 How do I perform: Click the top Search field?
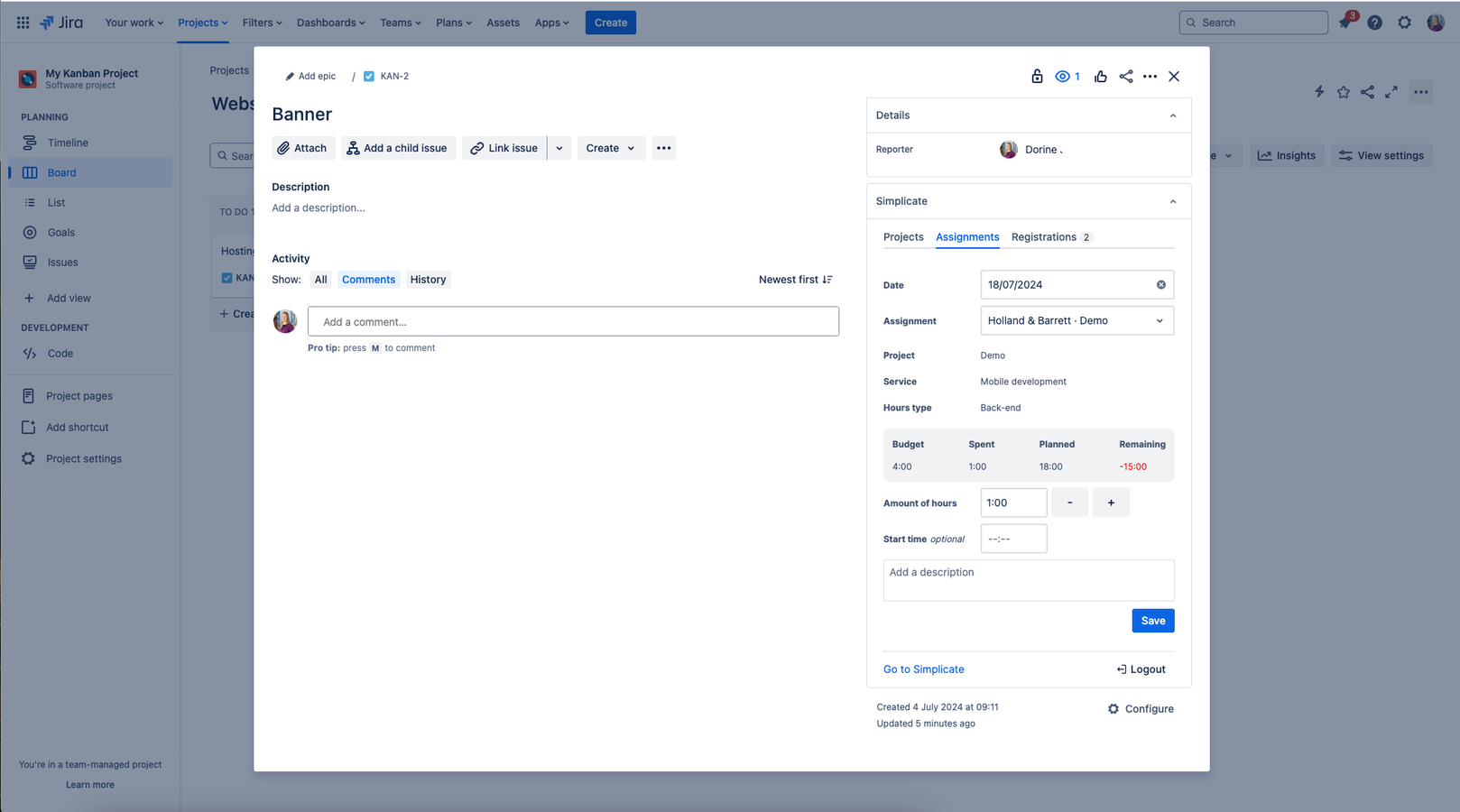pyautogui.click(x=1253, y=23)
